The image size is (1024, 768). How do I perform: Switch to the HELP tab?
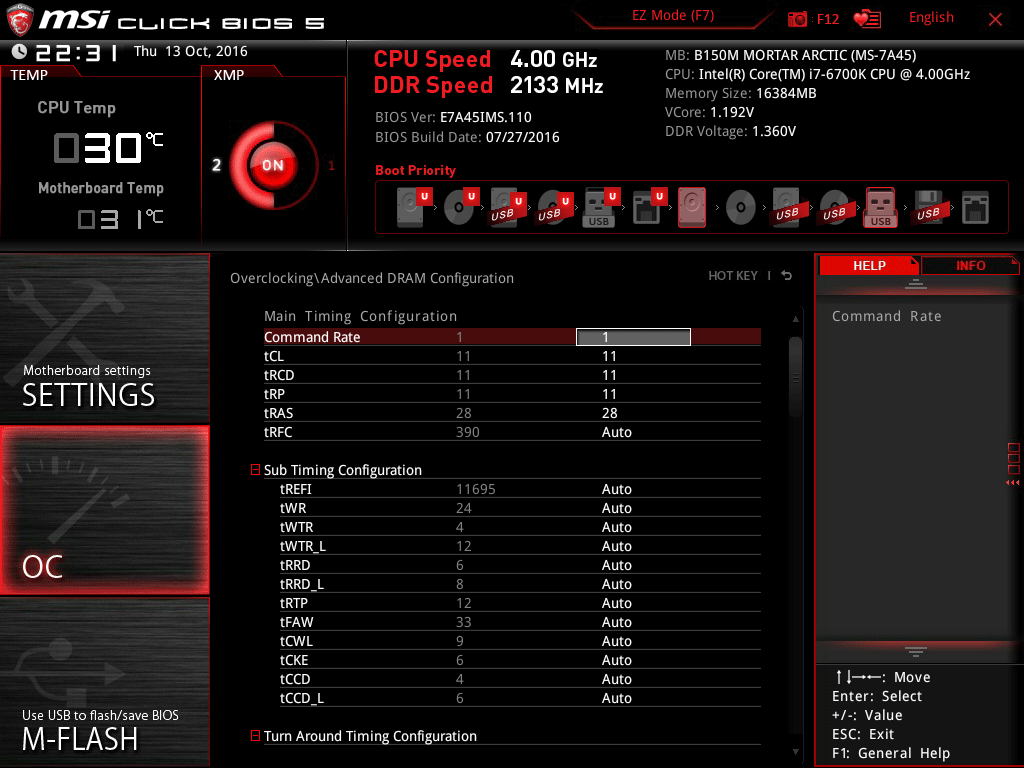click(869, 265)
